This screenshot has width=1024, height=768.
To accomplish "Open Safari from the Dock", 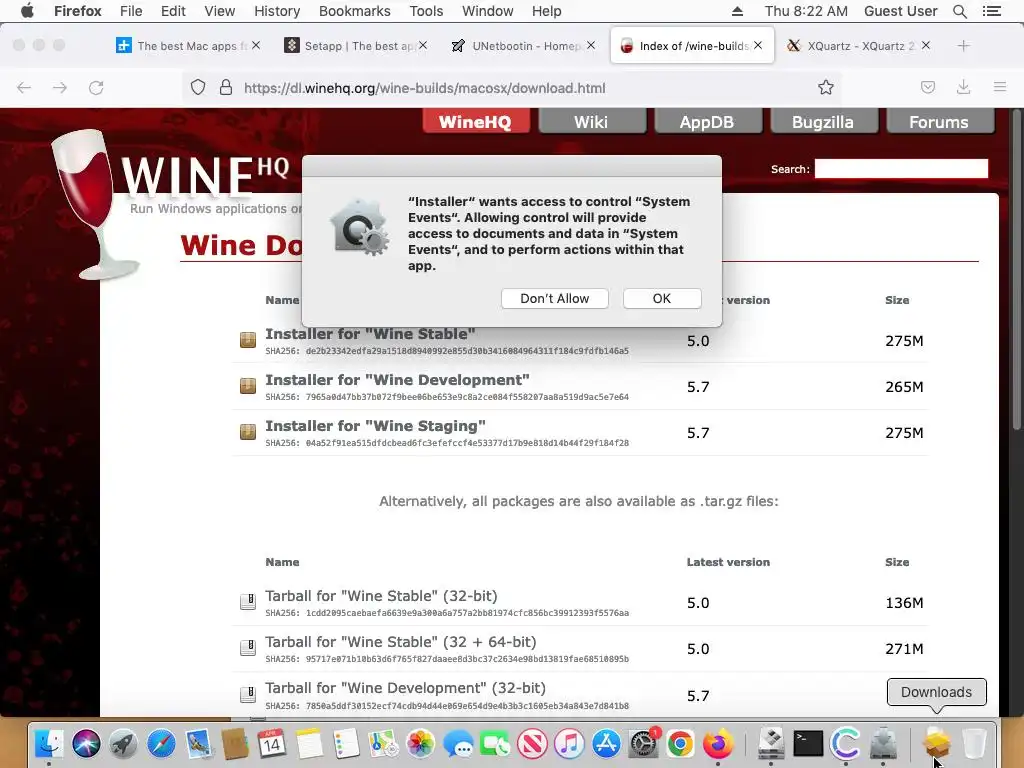I will (161, 744).
